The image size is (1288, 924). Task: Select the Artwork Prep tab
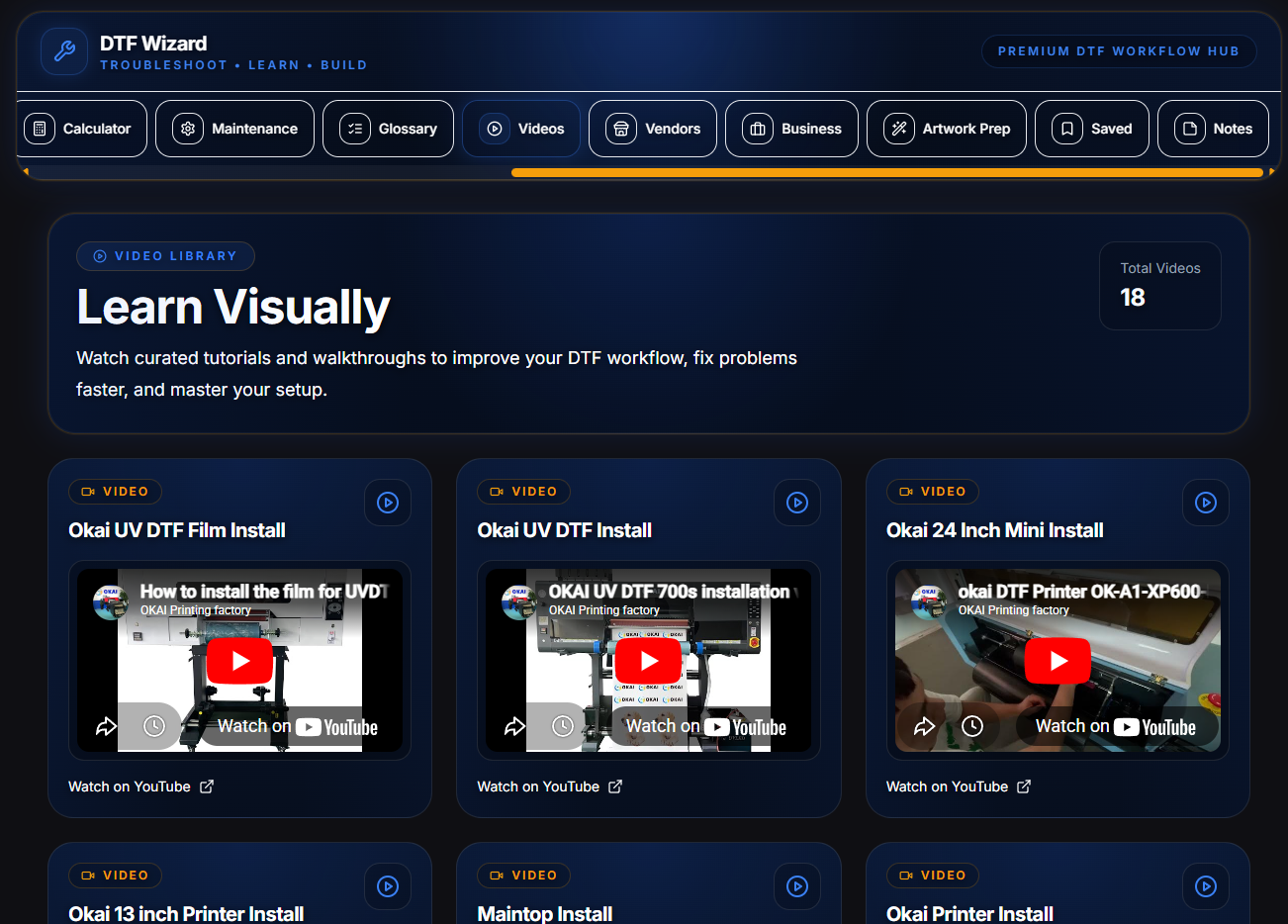click(x=947, y=129)
